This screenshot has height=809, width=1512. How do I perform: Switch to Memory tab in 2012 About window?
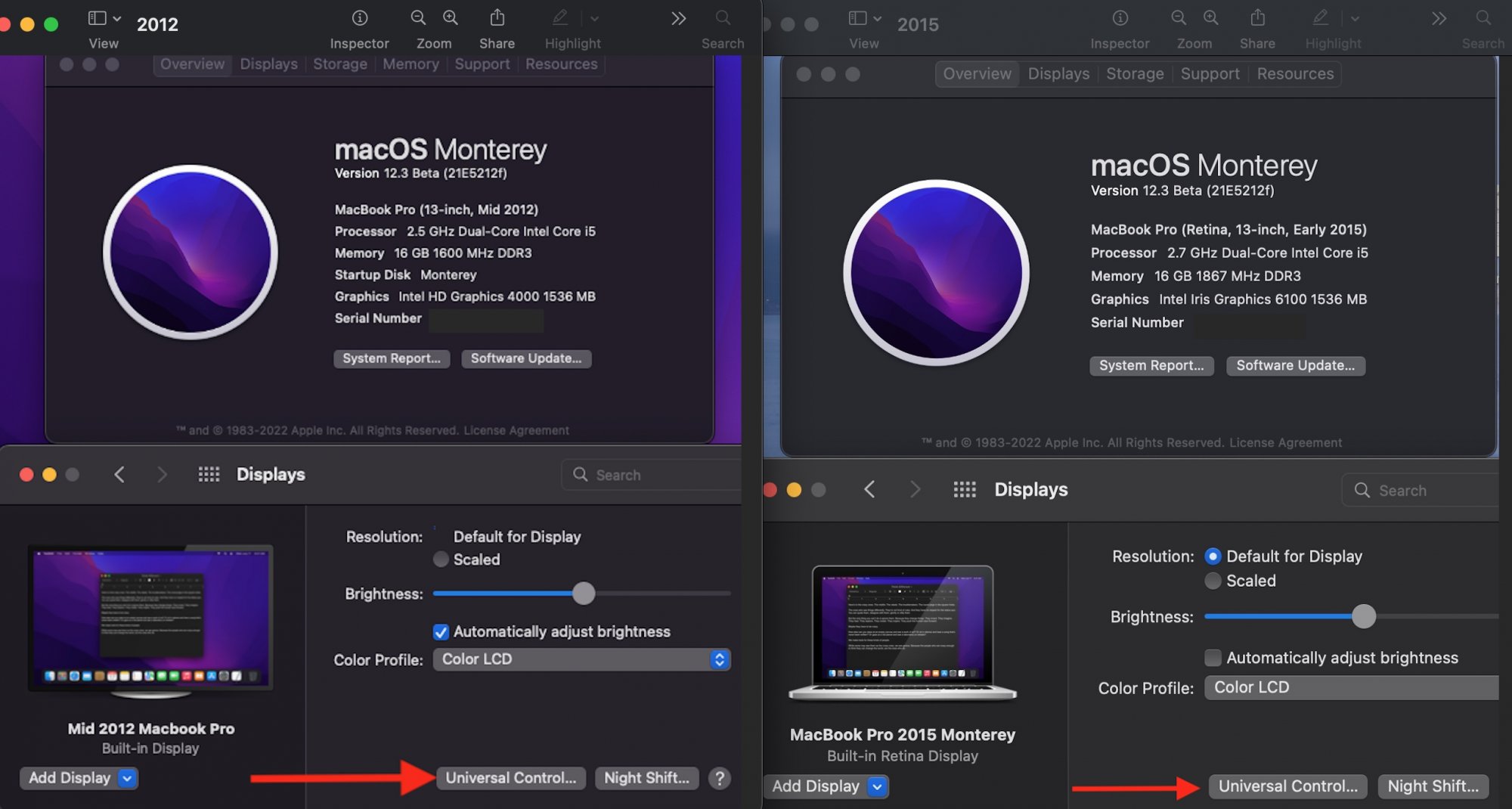(x=411, y=64)
